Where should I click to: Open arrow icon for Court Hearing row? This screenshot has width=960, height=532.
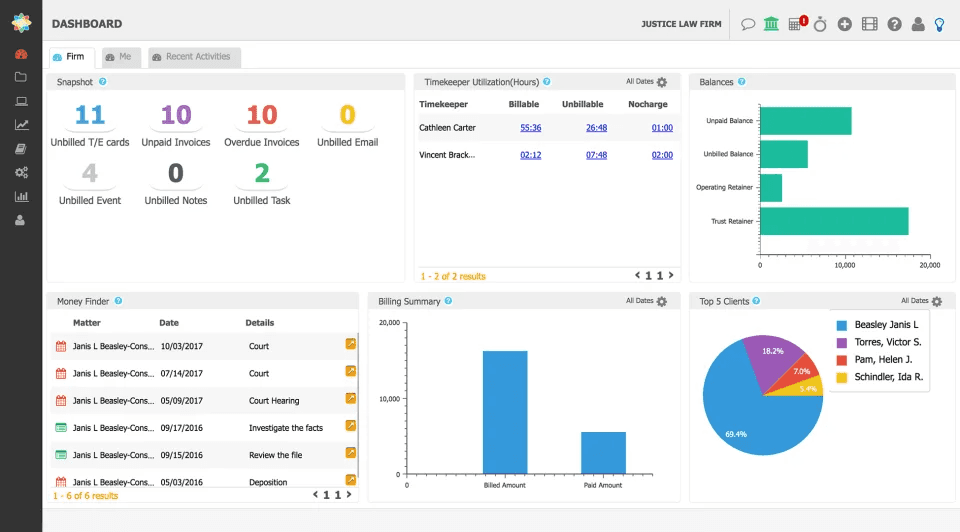[351, 399]
